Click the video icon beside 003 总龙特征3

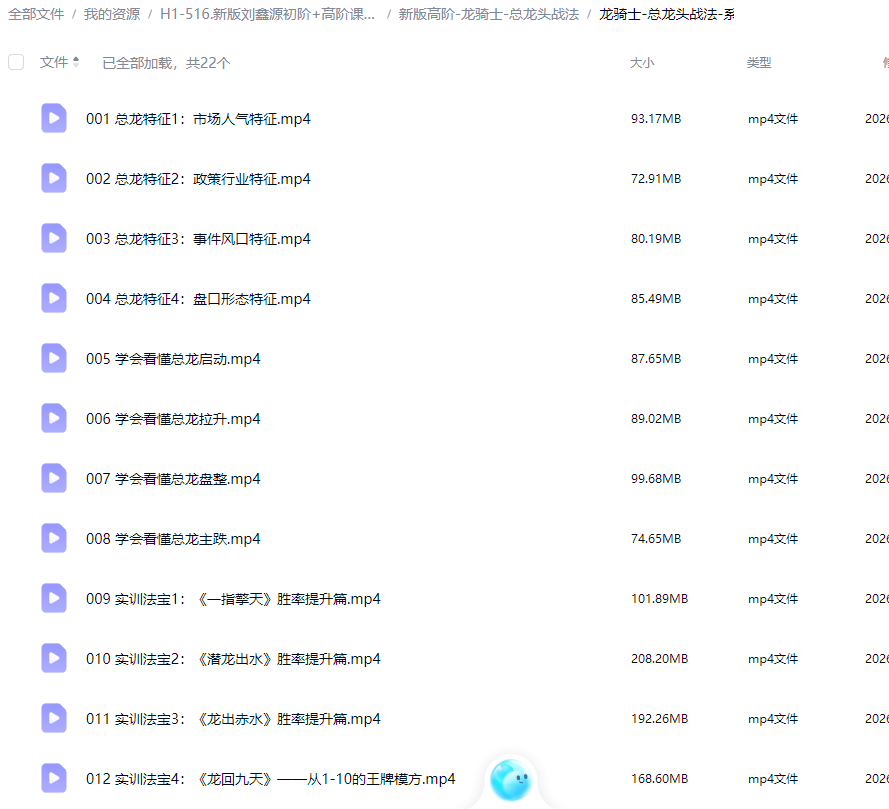pyautogui.click(x=54, y=238)
